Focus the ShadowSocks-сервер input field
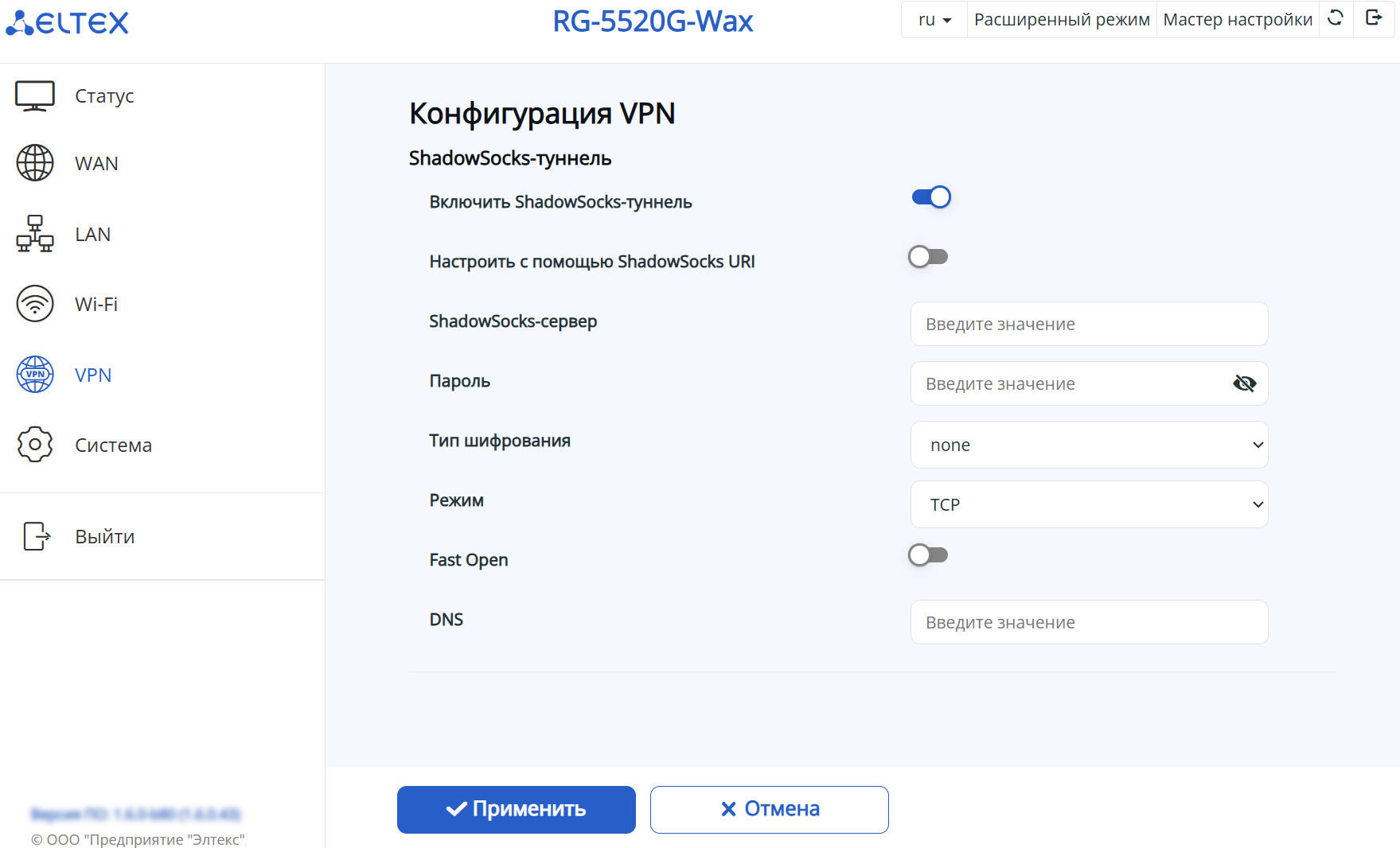The image size is (1400, 848). click(1089, 324)
